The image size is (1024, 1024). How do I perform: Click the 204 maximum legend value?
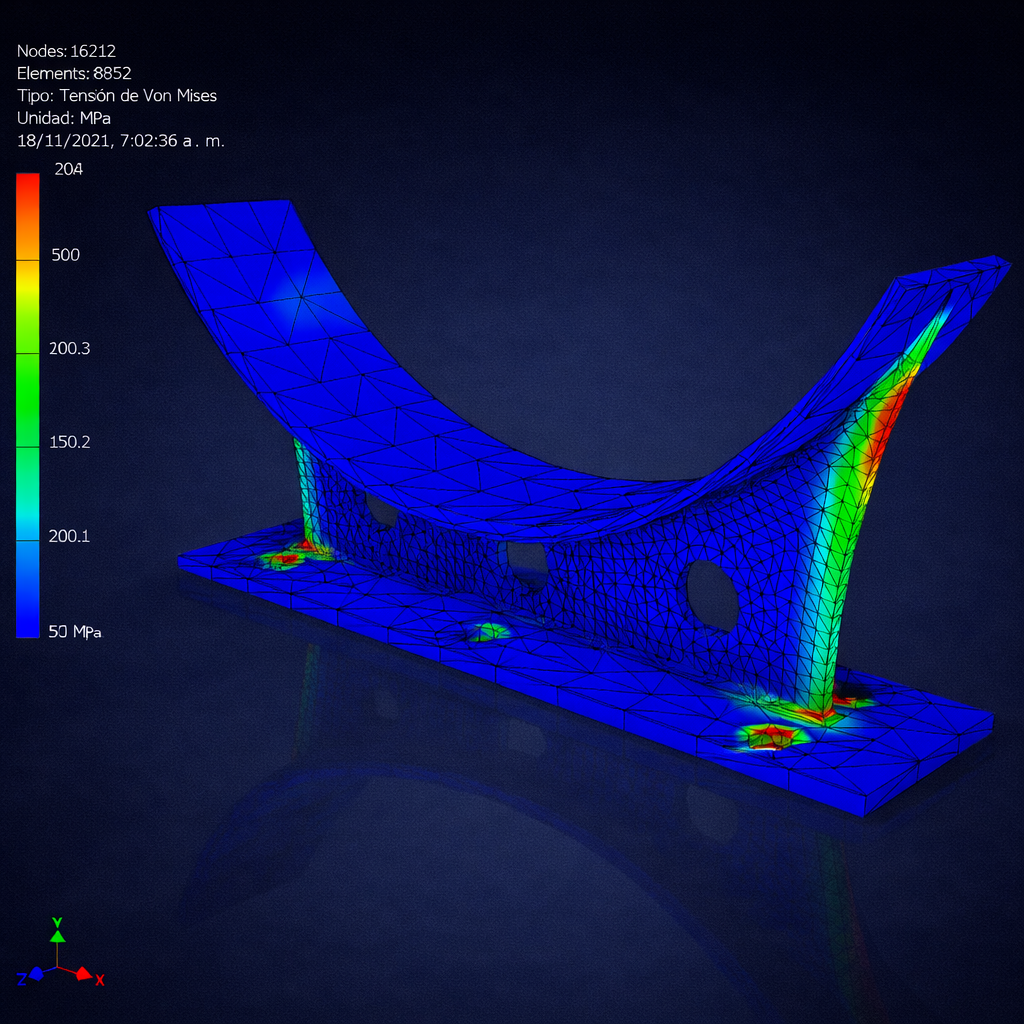(68, 169)
